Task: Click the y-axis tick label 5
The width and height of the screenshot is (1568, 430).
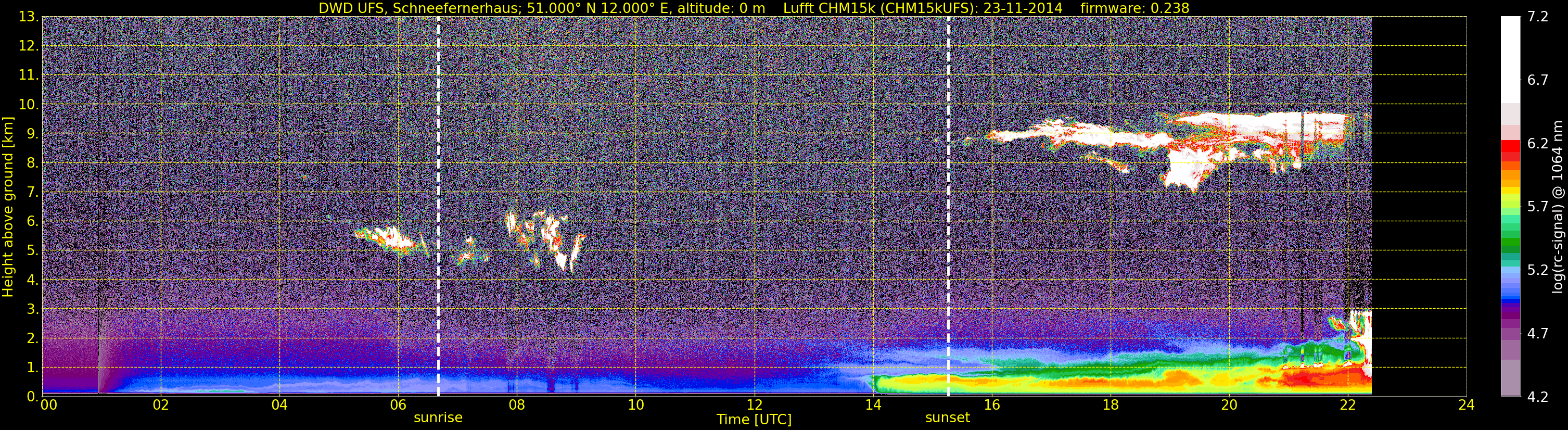Action: click(32, 250)
